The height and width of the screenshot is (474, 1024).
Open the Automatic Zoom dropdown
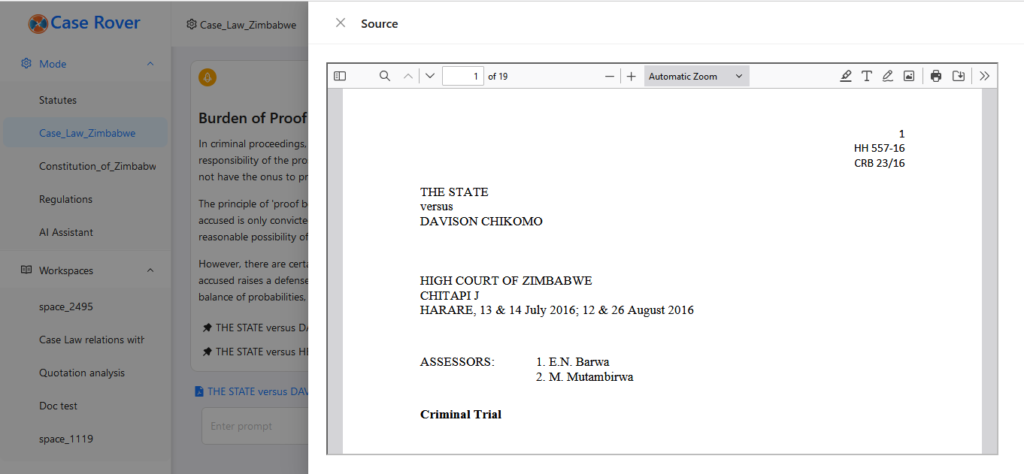(696, 76)
